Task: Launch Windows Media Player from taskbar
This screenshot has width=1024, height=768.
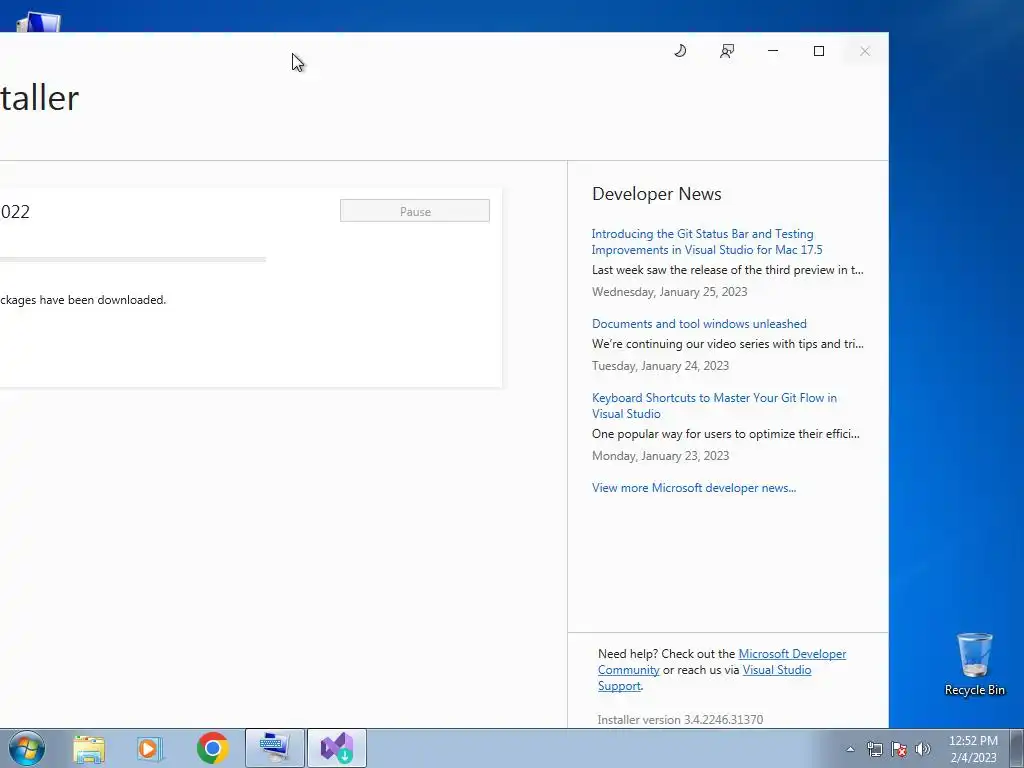Action: (x=150, y=748)
